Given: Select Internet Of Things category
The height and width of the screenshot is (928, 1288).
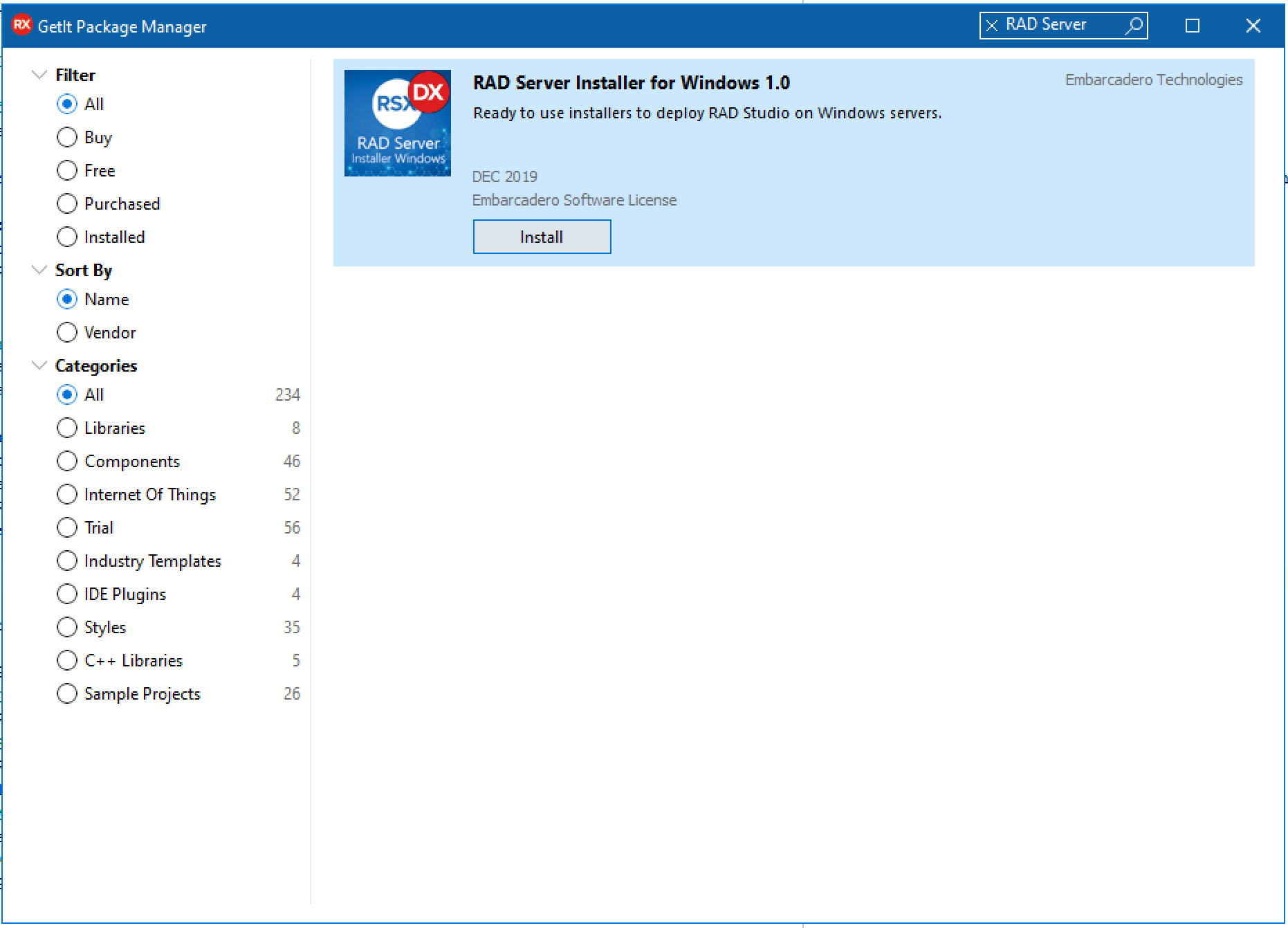Looking at the screenshot, I should click(x=136, y=495).
